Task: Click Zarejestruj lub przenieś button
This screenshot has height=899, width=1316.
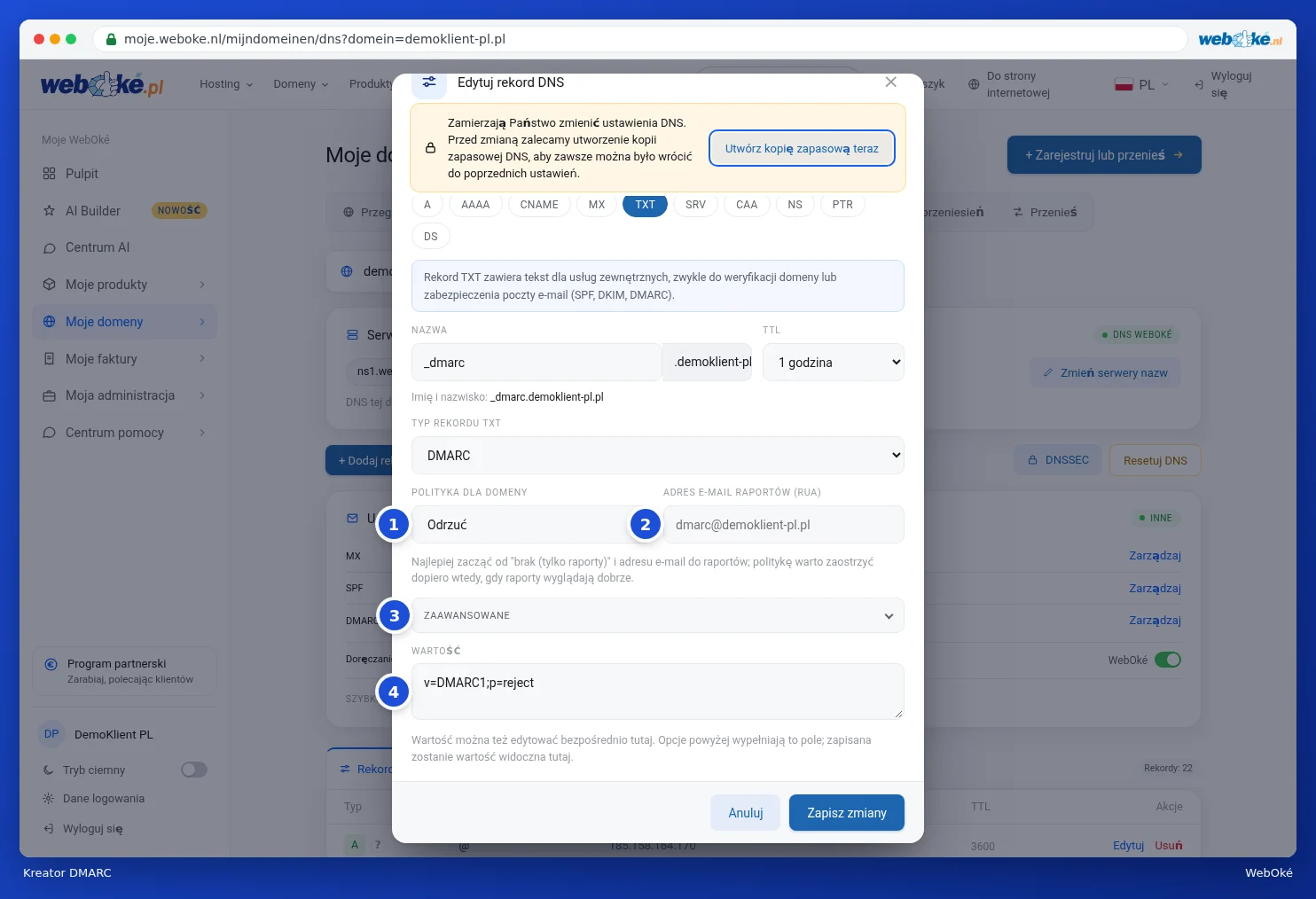Action: [1104, 155]
